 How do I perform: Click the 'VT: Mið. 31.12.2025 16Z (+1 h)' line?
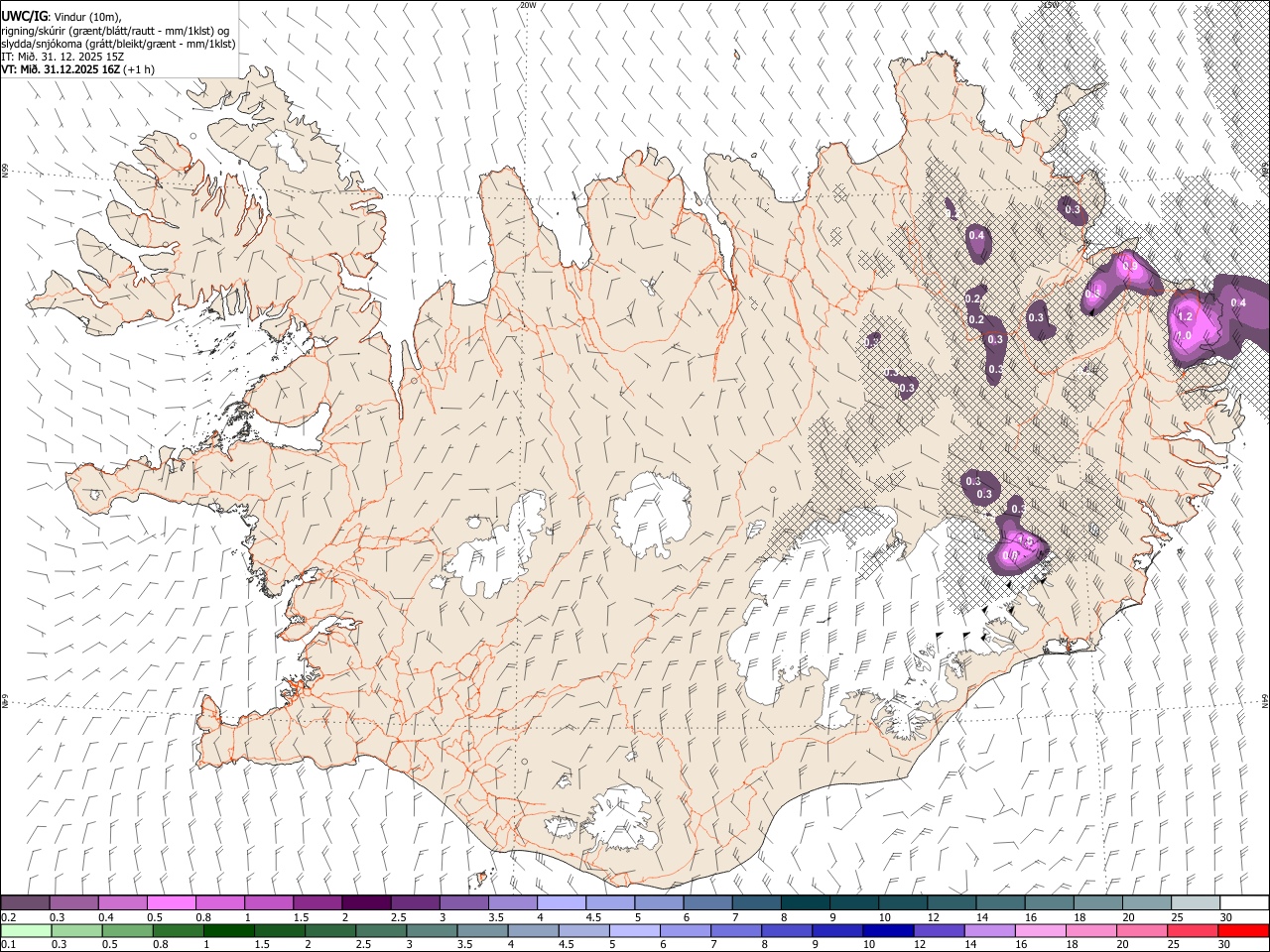75,69
